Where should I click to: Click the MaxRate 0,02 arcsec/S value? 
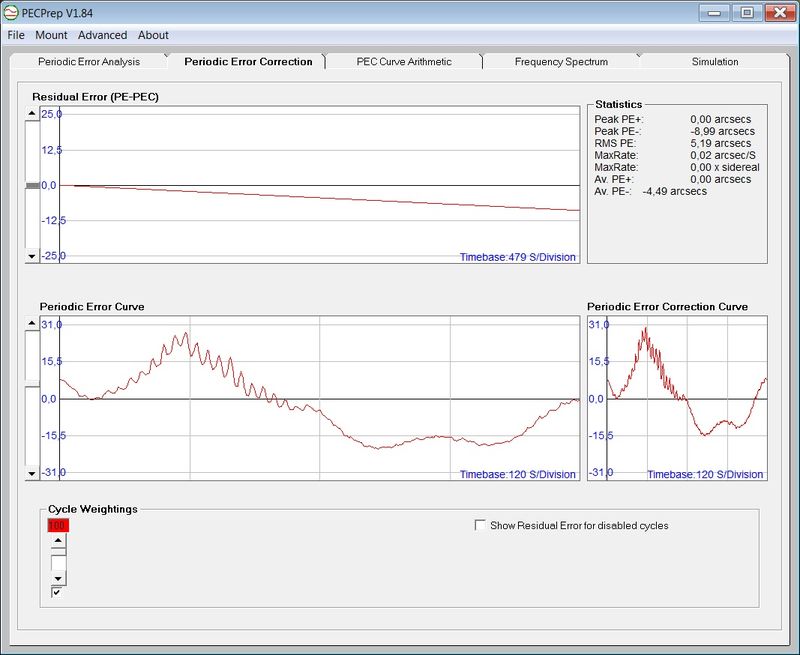pos(723,155)
